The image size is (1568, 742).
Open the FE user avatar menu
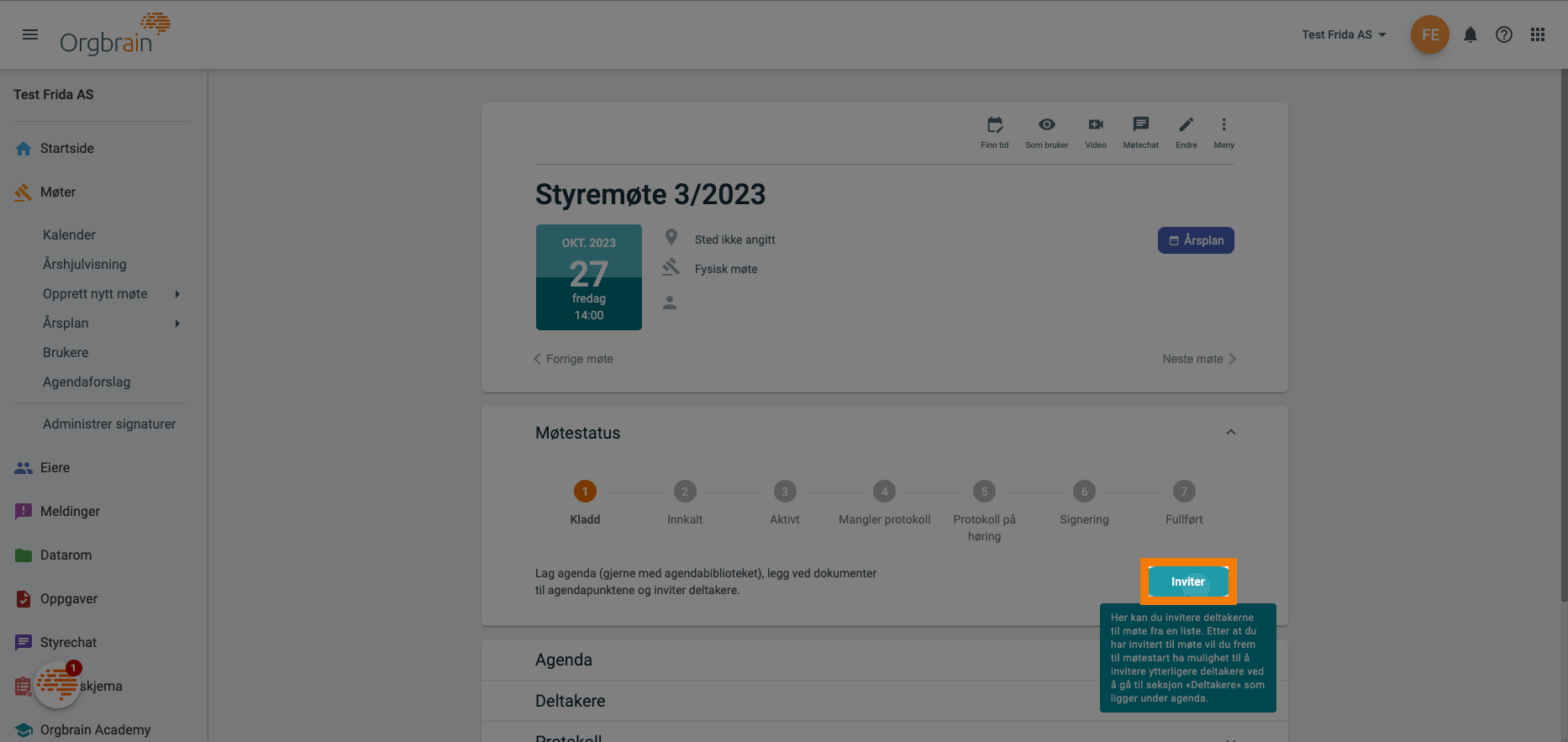[1430, 34]
